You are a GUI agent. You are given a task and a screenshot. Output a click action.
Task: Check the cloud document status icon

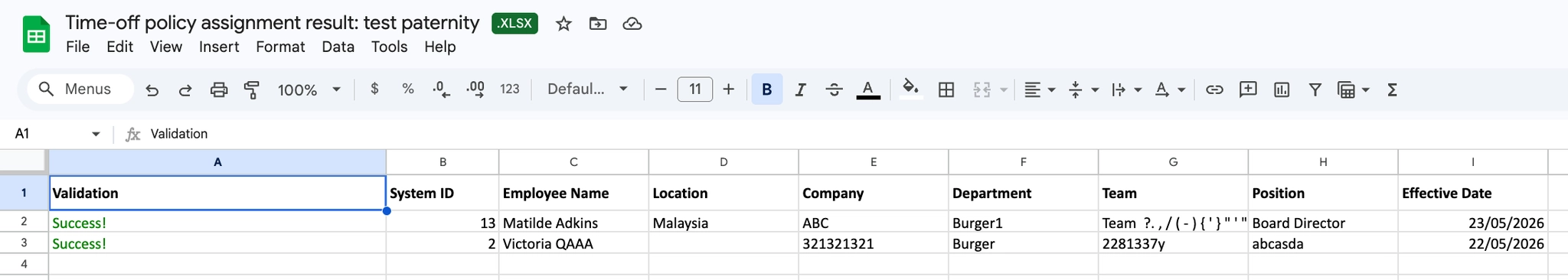pyautogui.click(x=632, y=24)
